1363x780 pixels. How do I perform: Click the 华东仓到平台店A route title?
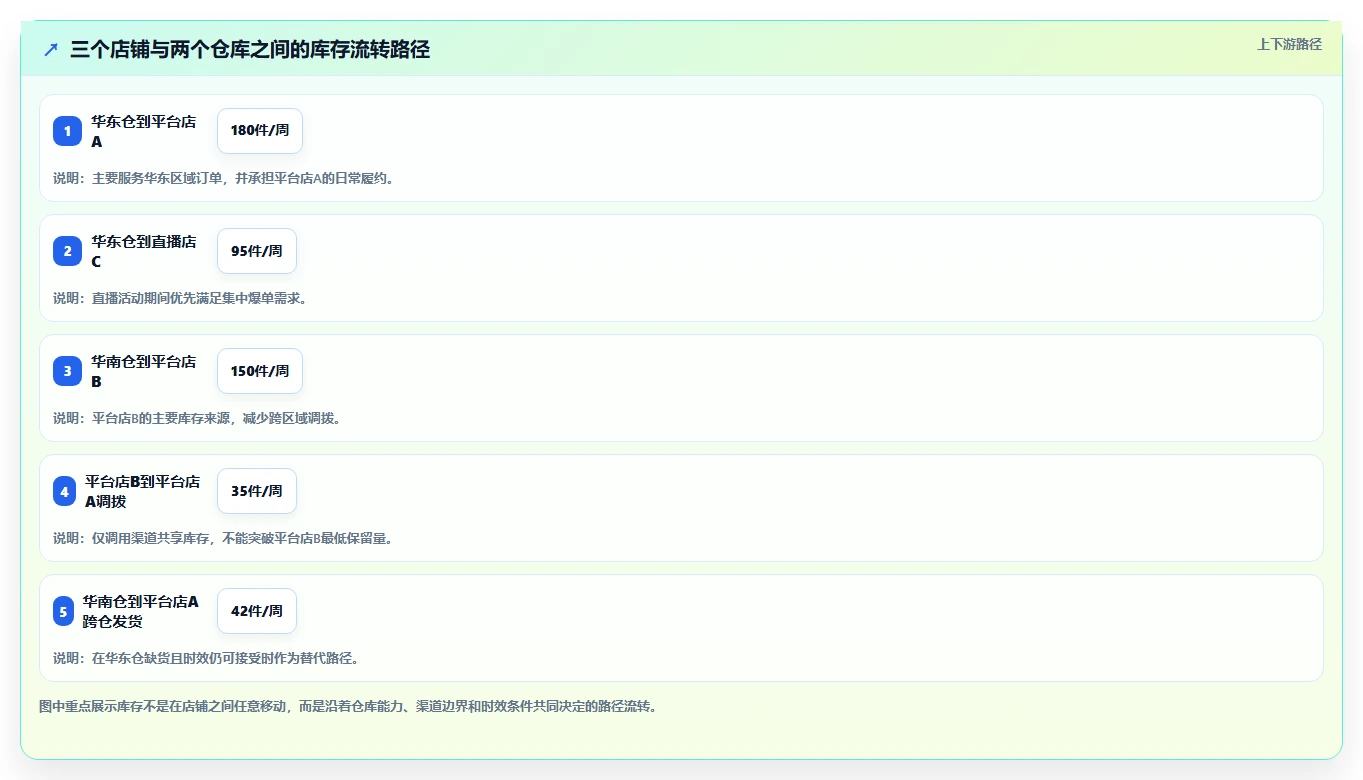tap(144, 131)
